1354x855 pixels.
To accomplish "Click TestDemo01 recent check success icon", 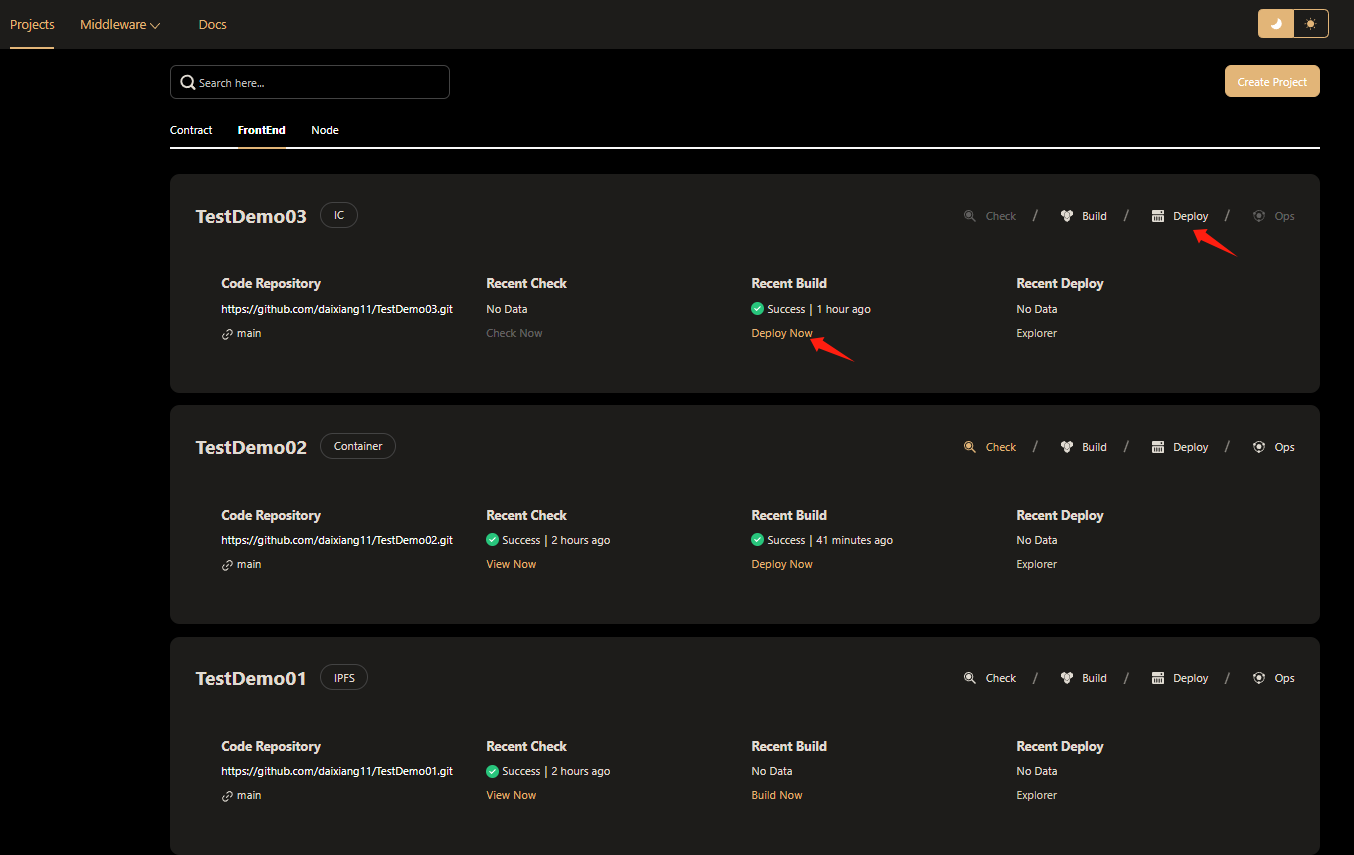I will (492, 771).
